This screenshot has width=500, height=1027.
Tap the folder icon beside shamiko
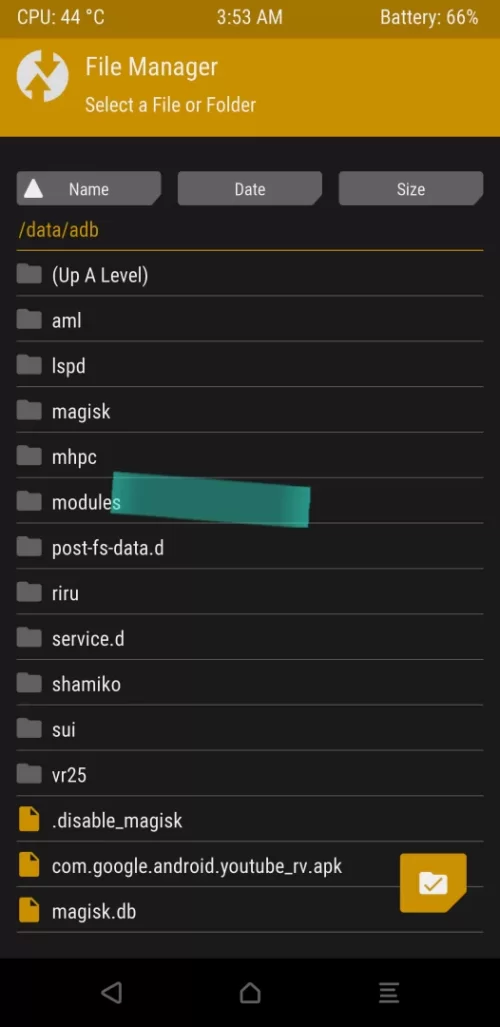click(29, 683)
